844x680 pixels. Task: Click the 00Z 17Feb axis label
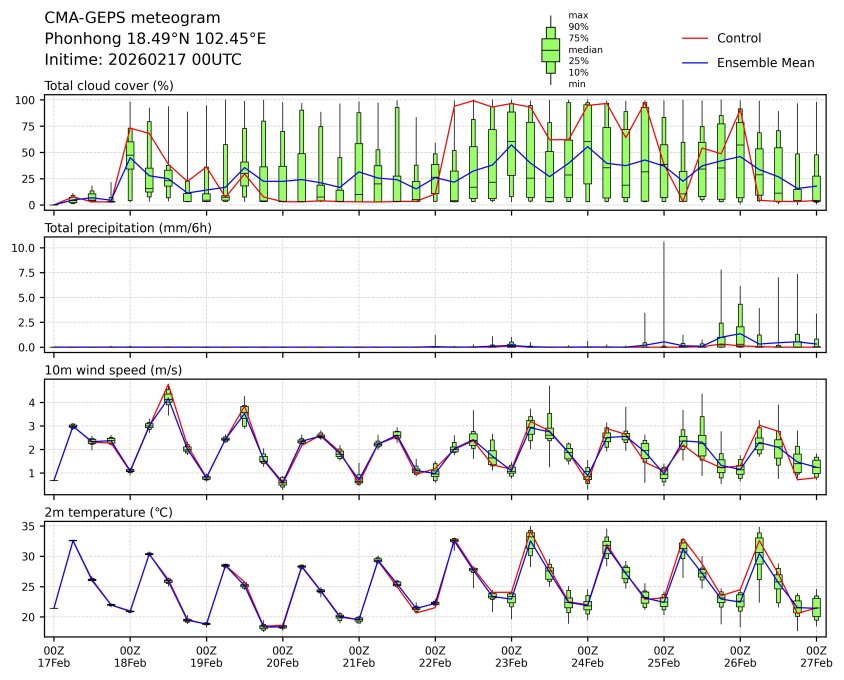click(x=54, y=656)
